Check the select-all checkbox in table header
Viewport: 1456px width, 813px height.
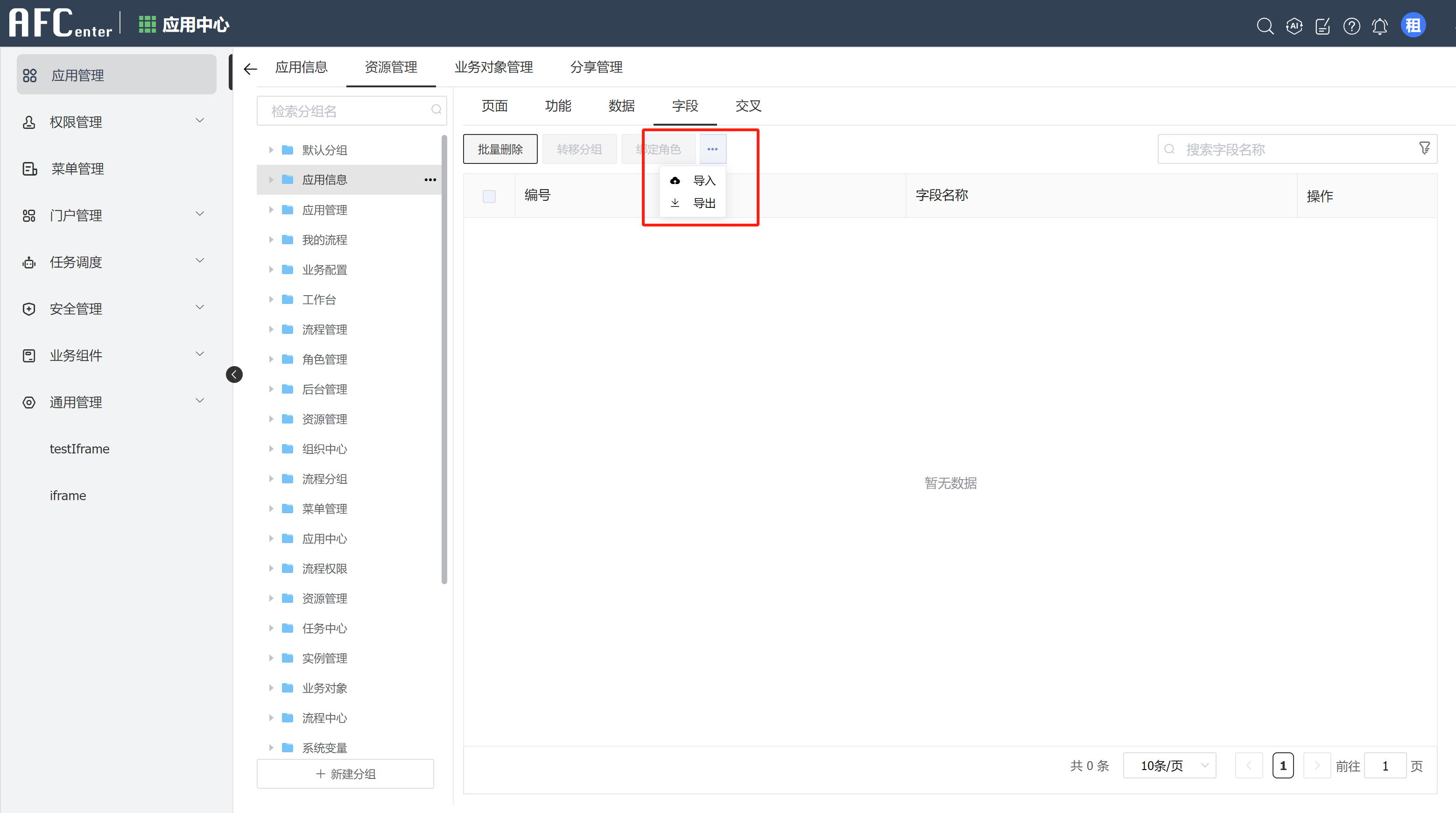pyautogui.click(x=489, y=196)
